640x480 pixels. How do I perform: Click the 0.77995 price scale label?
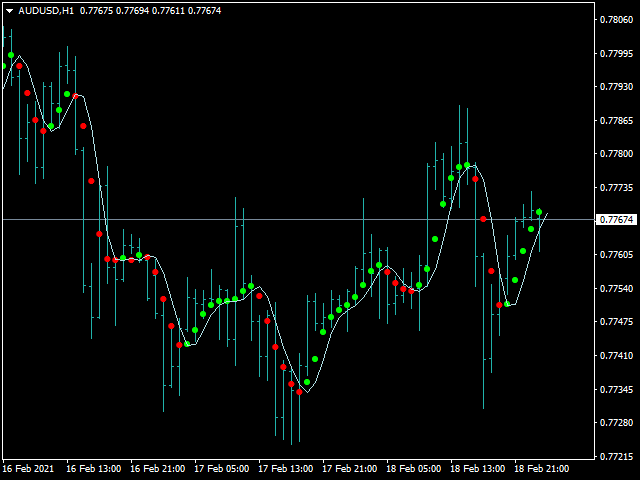pos(616,53)
